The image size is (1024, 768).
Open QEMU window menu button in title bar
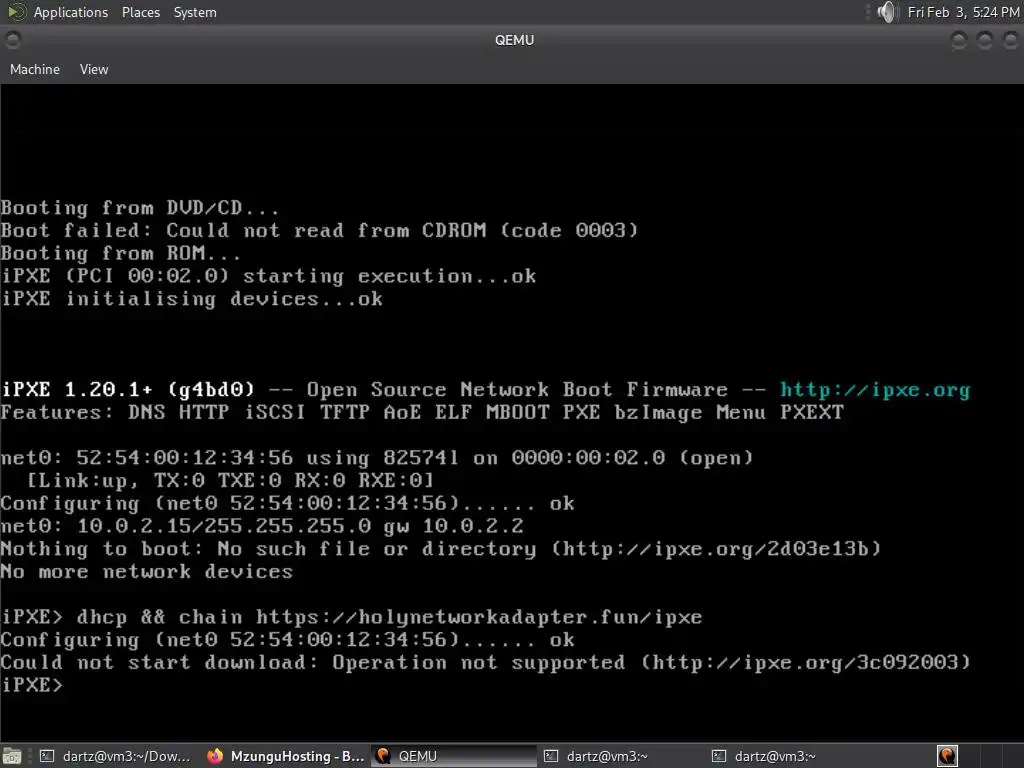pos(12,40)
